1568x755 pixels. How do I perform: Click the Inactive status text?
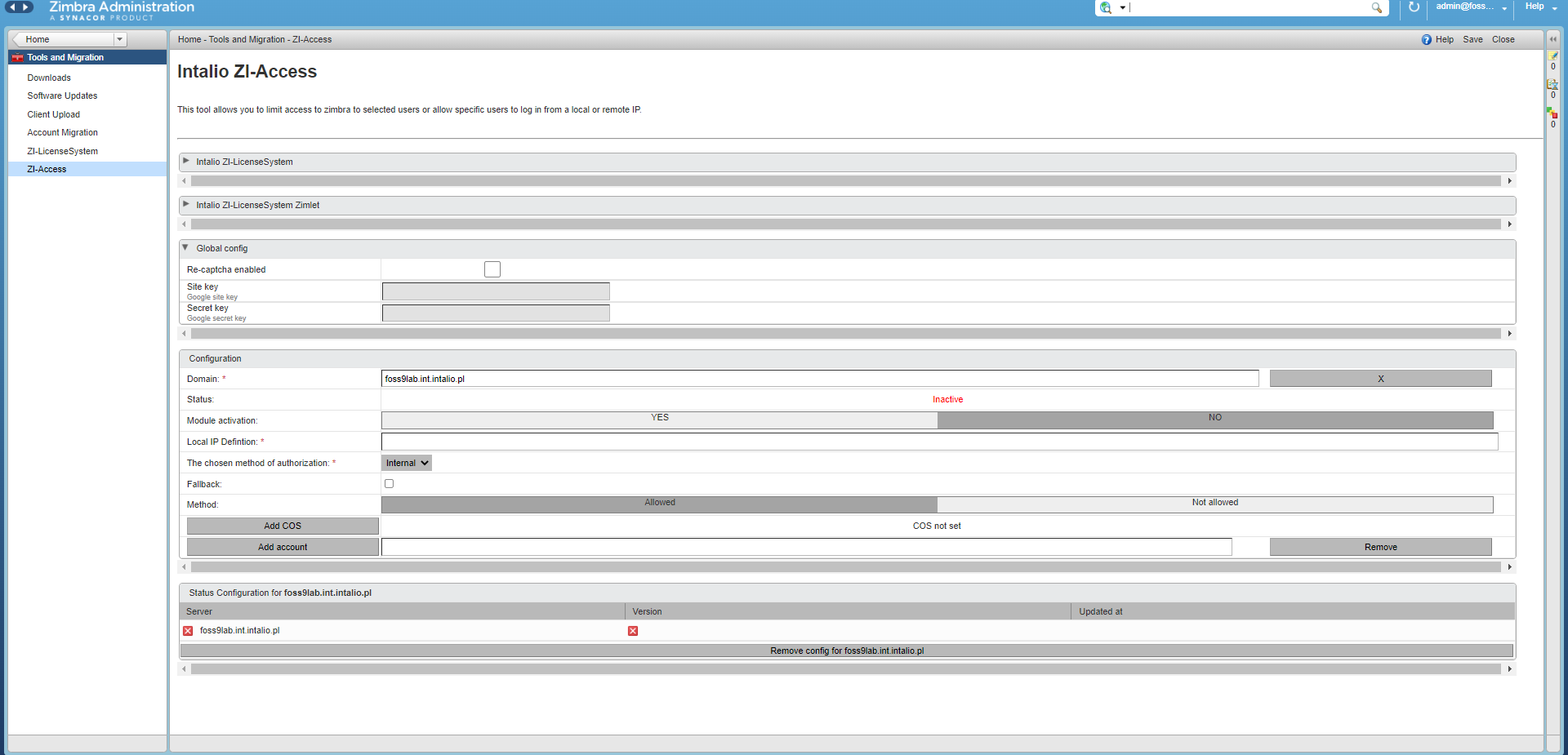947,399
